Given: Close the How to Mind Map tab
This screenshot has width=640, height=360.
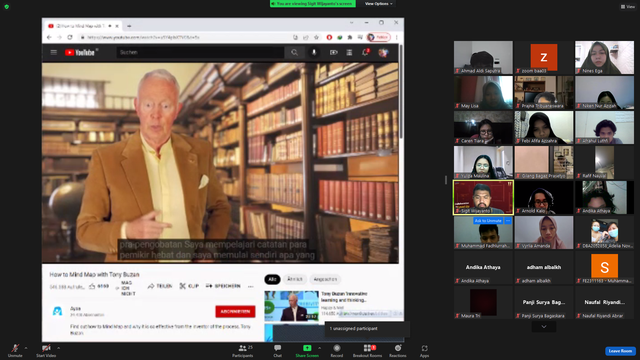Looking at the screenshot, I should [117, 26].
